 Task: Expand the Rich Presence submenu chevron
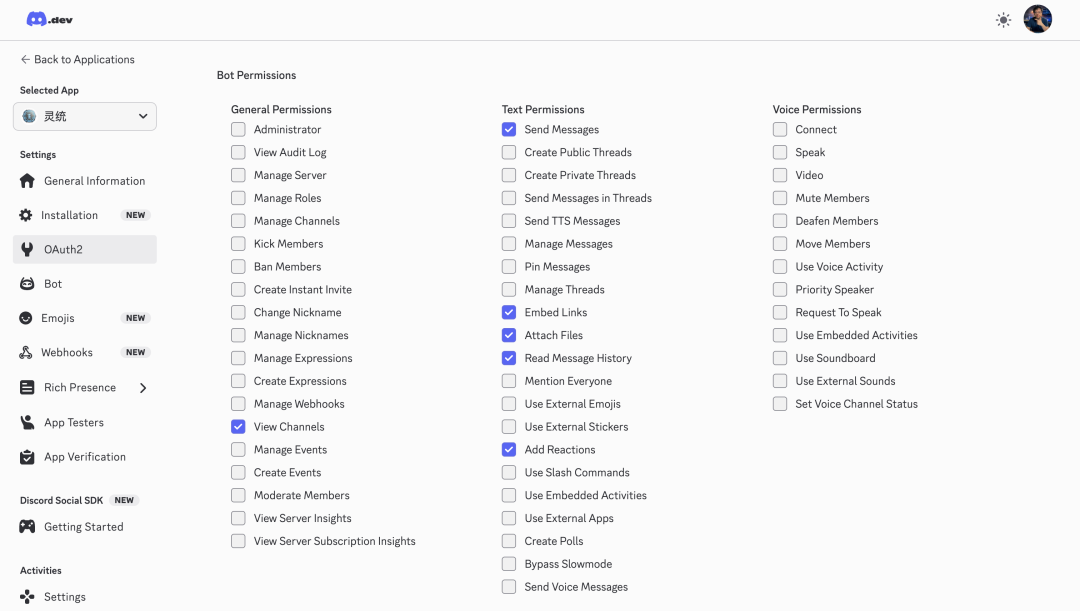(x=143, y=388)
